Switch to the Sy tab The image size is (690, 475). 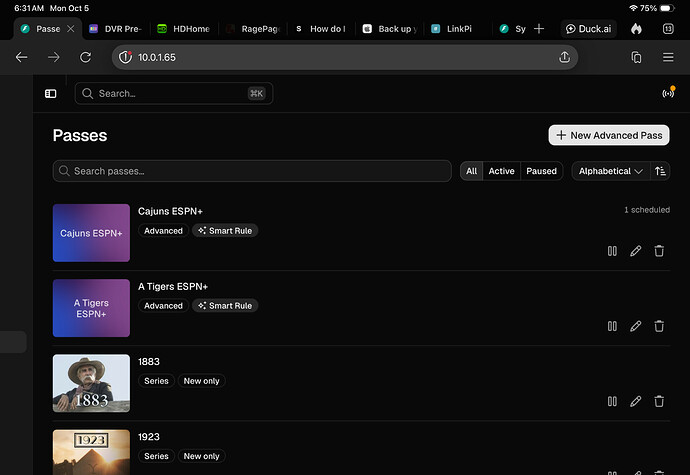click(513, 29)
